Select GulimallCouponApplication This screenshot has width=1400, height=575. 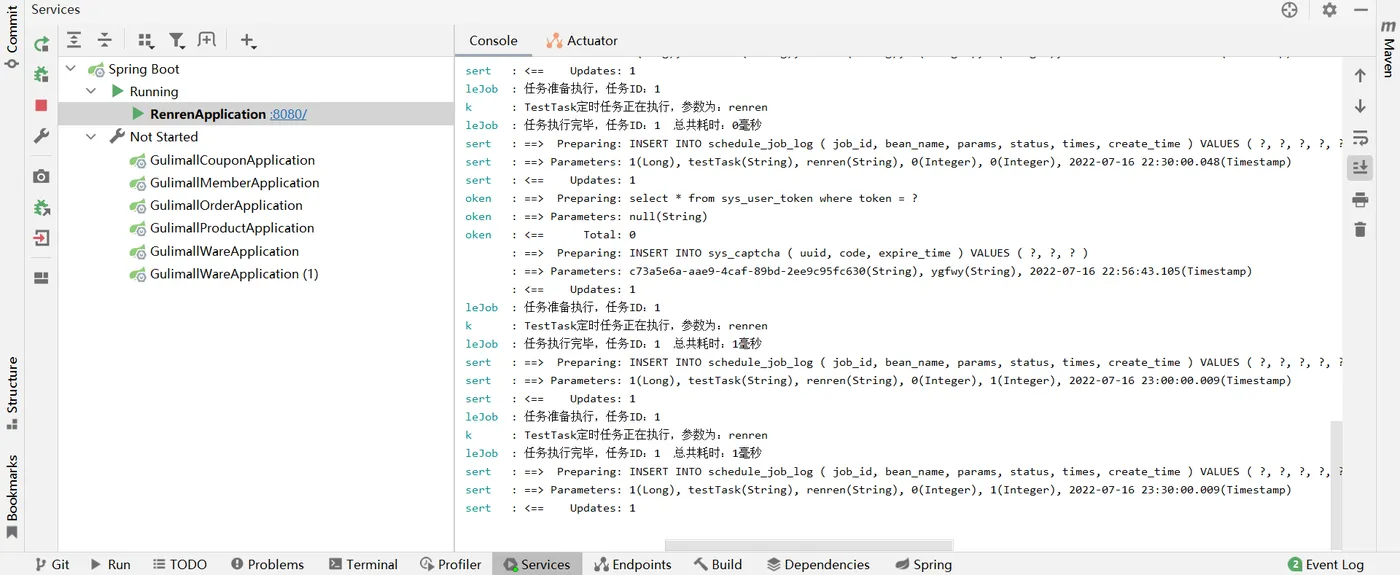tap(232, 160)
